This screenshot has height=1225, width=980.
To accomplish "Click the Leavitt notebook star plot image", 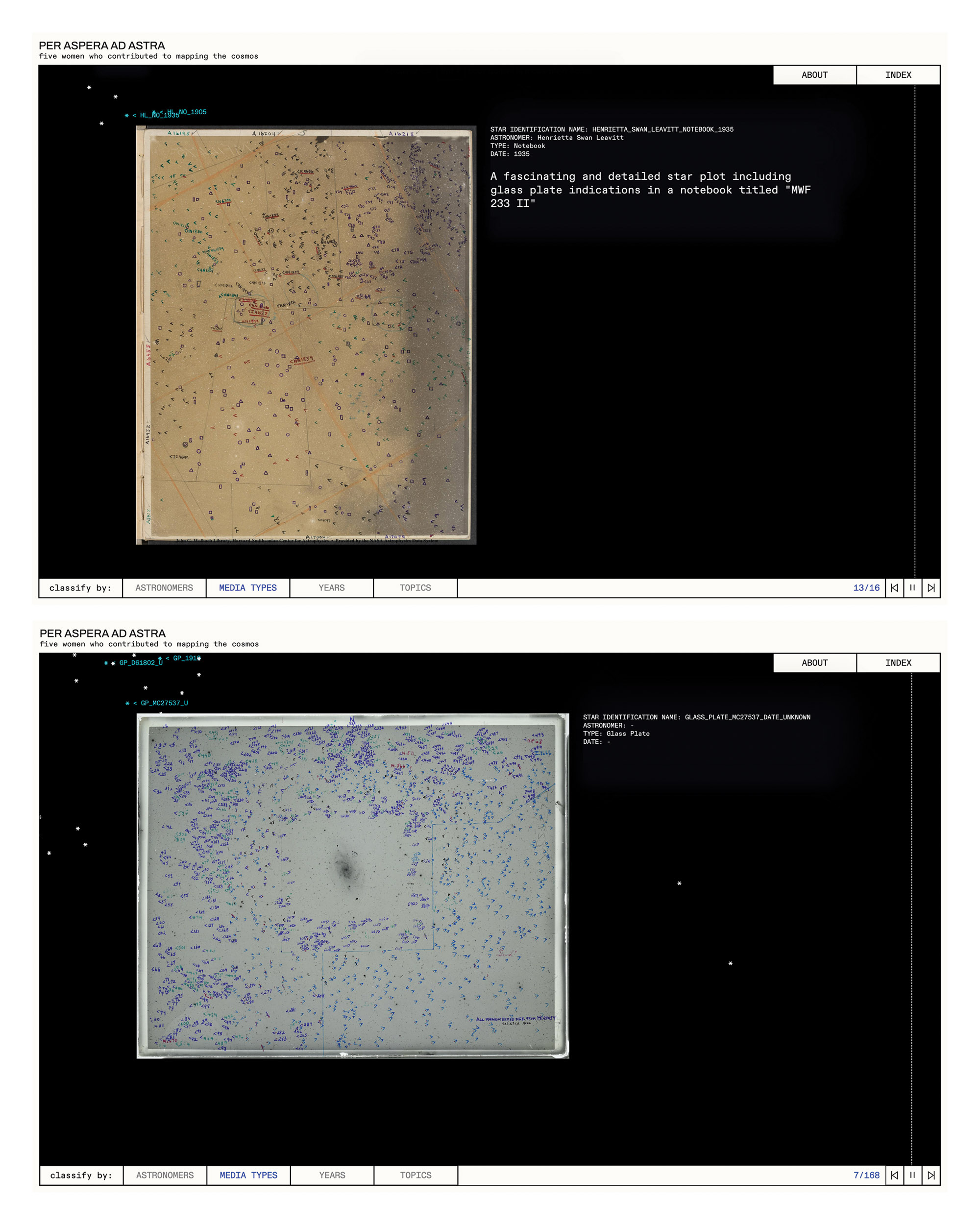I will tap(306, 335).
